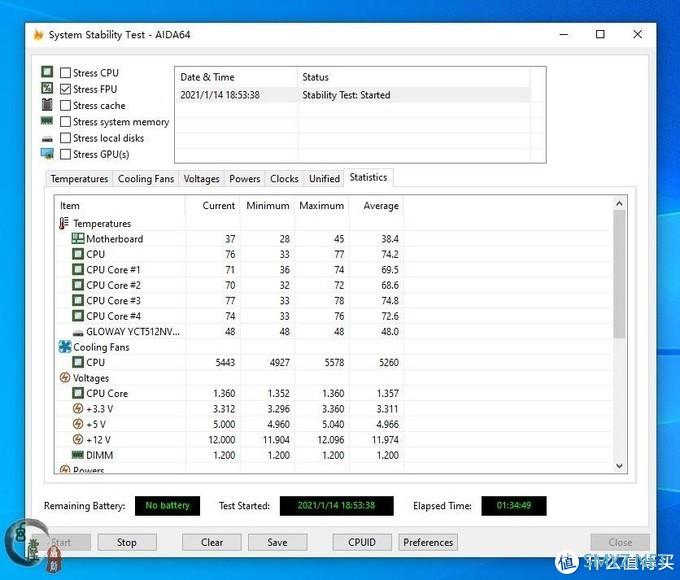Switch to the Cooling Fans tab
The height and width of the screenshot is (580, 680).
tap(146, 179)
